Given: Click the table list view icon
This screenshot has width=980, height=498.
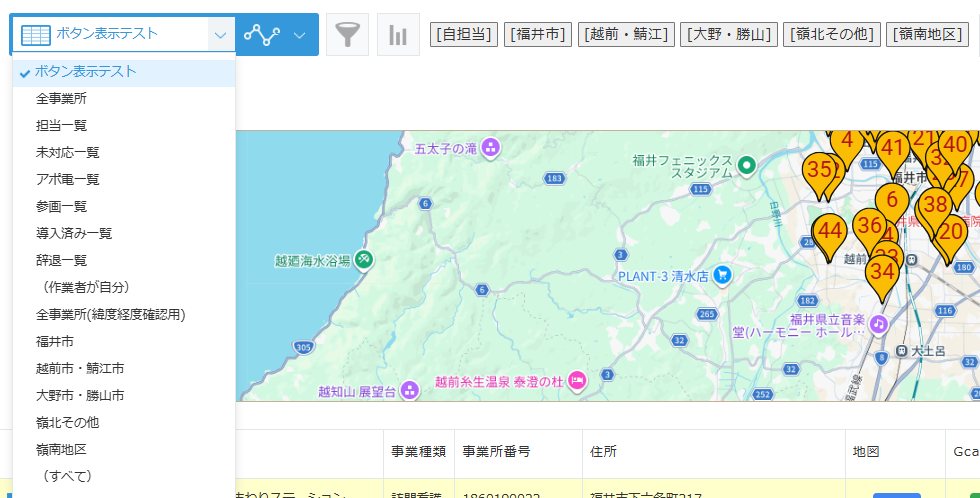Looking at the screenshot, I should 36,35.
